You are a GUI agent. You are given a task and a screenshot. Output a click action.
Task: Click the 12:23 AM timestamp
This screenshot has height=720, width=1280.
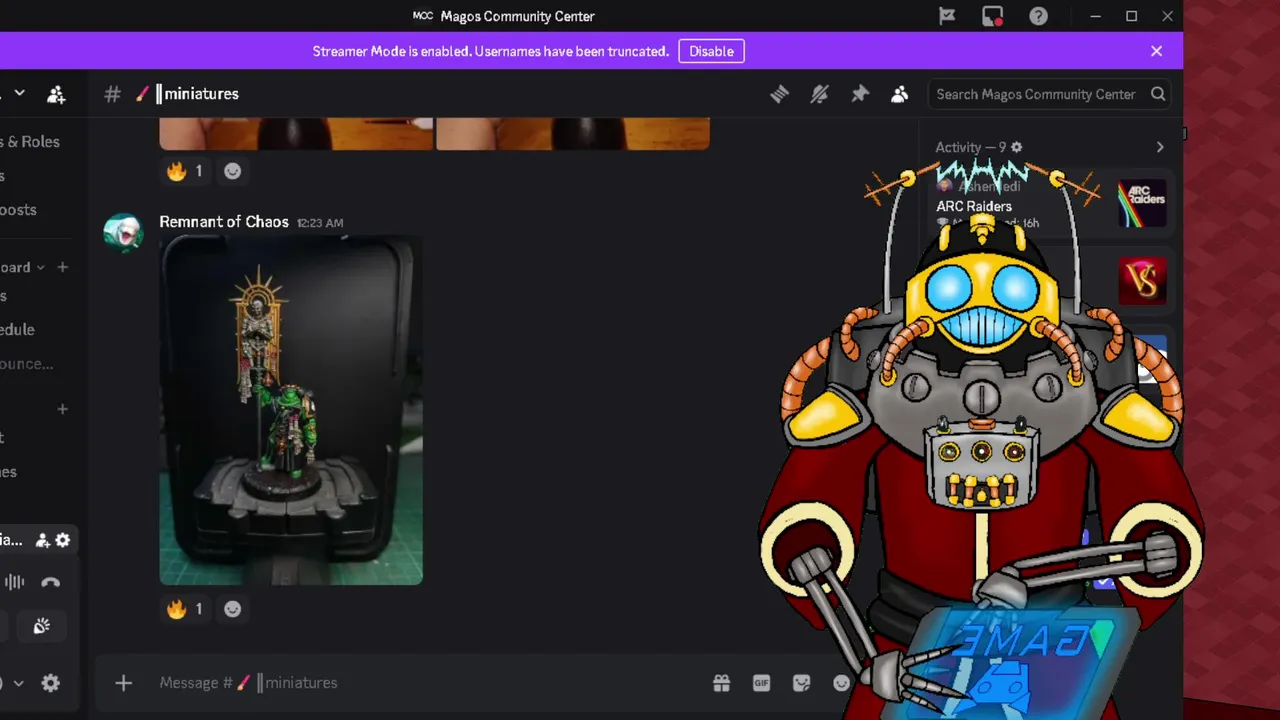point(320,223)
